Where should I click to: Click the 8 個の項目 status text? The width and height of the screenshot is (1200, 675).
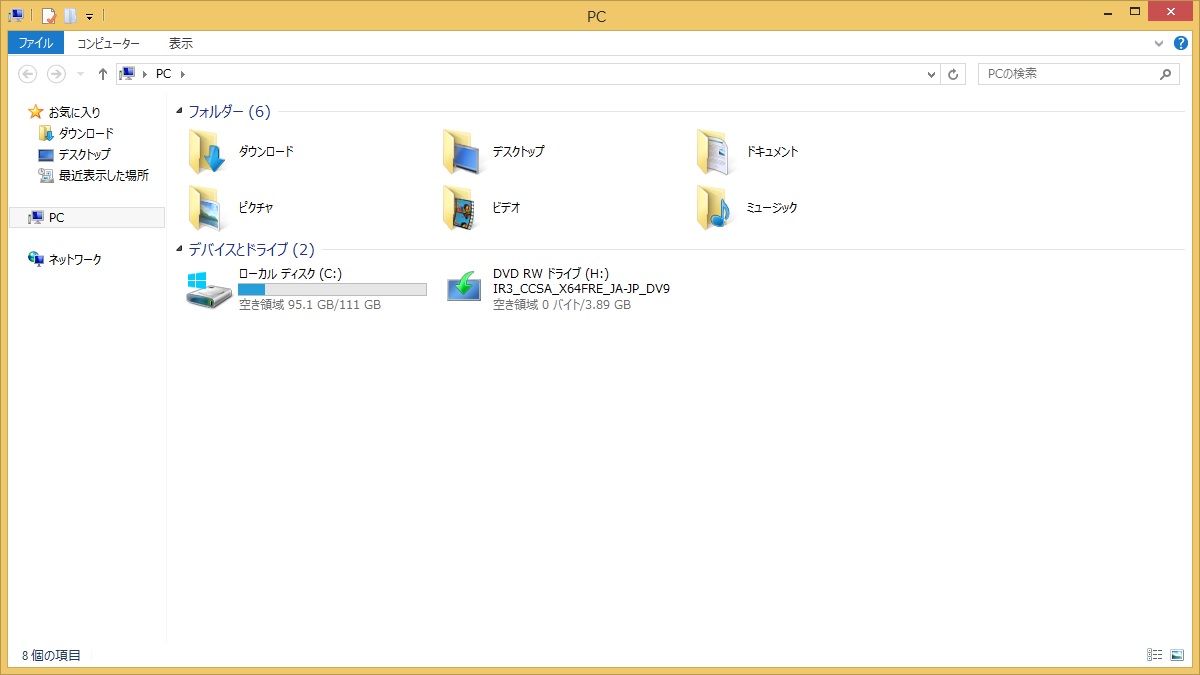point(51,656)
